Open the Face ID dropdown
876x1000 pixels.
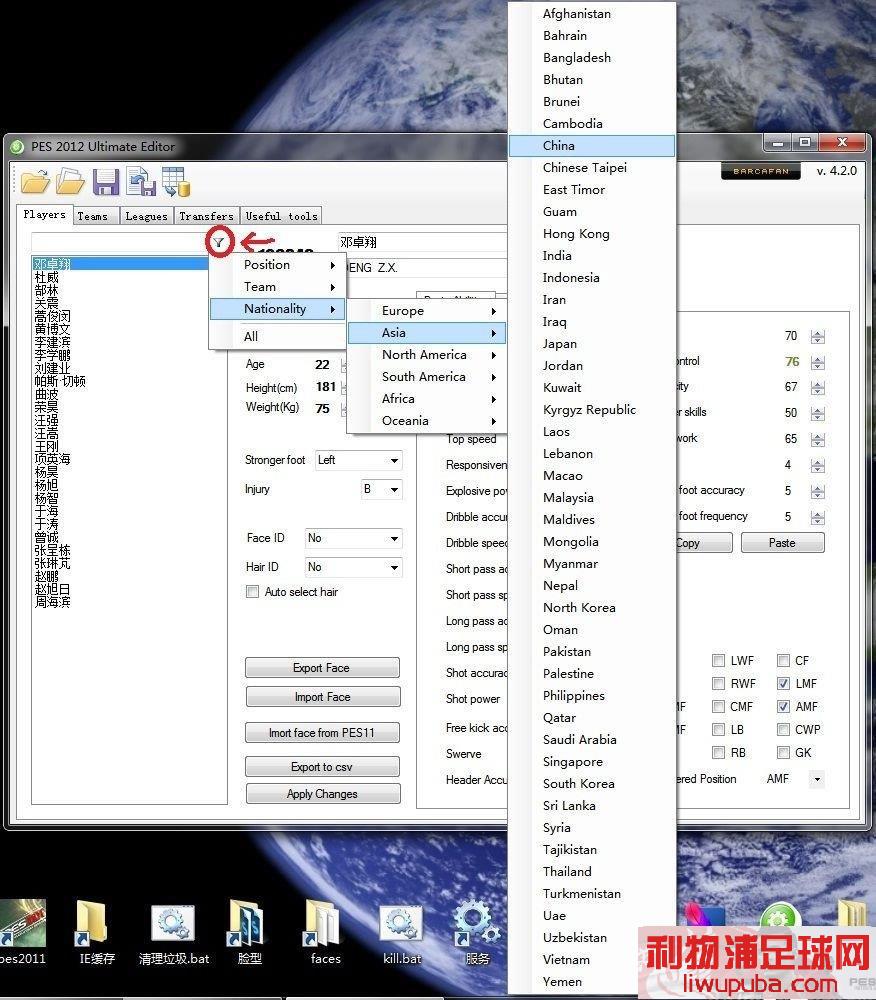point(353,538)
